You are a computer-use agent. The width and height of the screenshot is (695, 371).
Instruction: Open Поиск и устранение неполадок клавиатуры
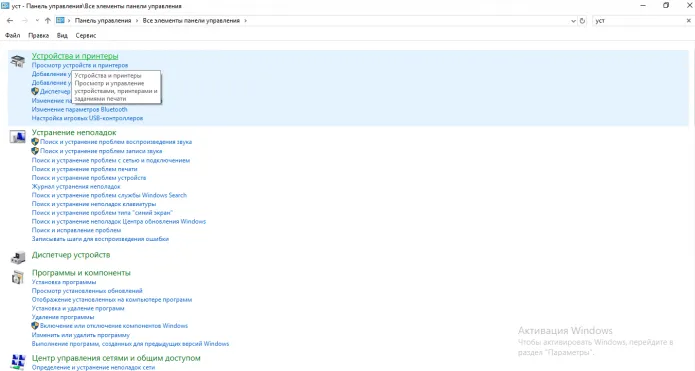[x=94, y=204]
